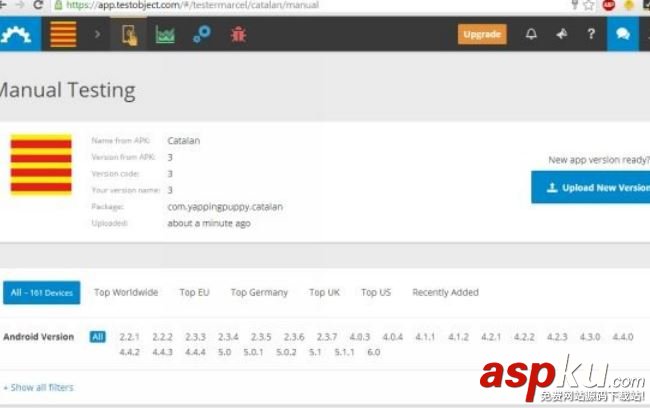Screen dimensions: 650x408
Task: Filter by Android version 2.3.4
Action: click(x=228, y=337)
